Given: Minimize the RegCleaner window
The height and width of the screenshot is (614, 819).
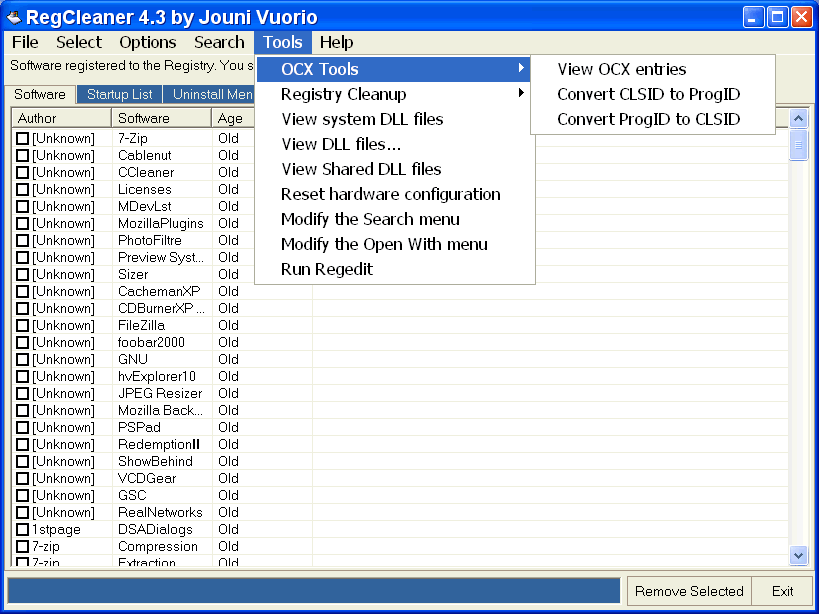Looking at the screenshot, I should tap(753, 17).
